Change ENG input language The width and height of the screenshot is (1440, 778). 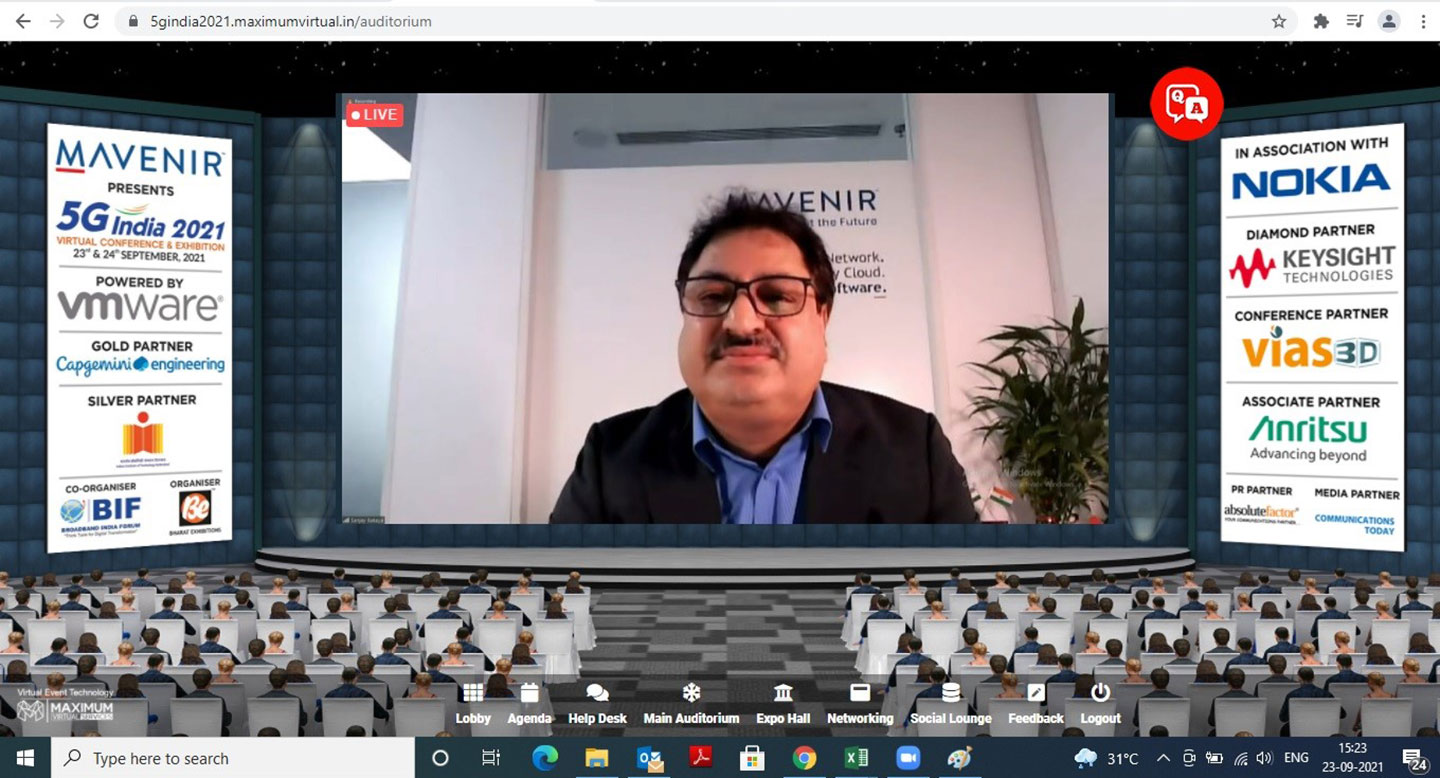point(1296,758)
